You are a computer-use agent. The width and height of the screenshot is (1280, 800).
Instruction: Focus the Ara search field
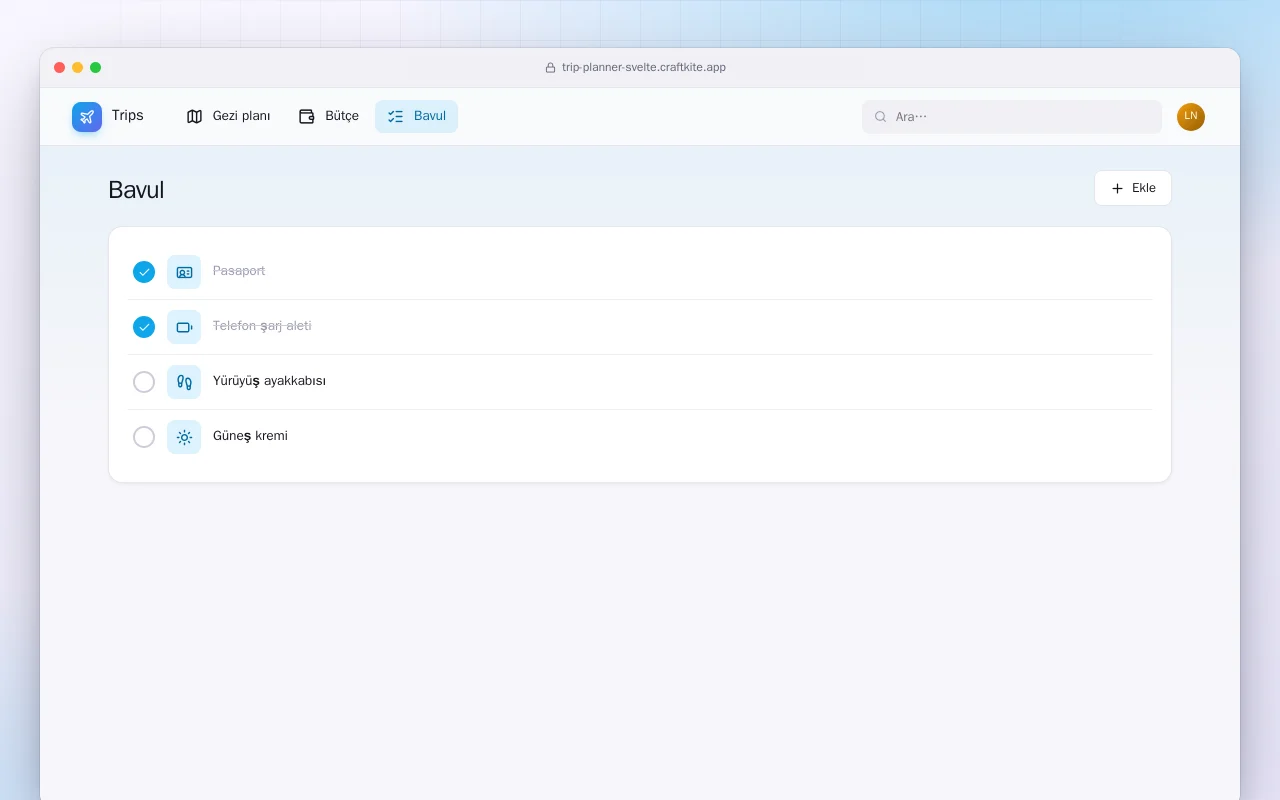click(x=1012, y=117)
